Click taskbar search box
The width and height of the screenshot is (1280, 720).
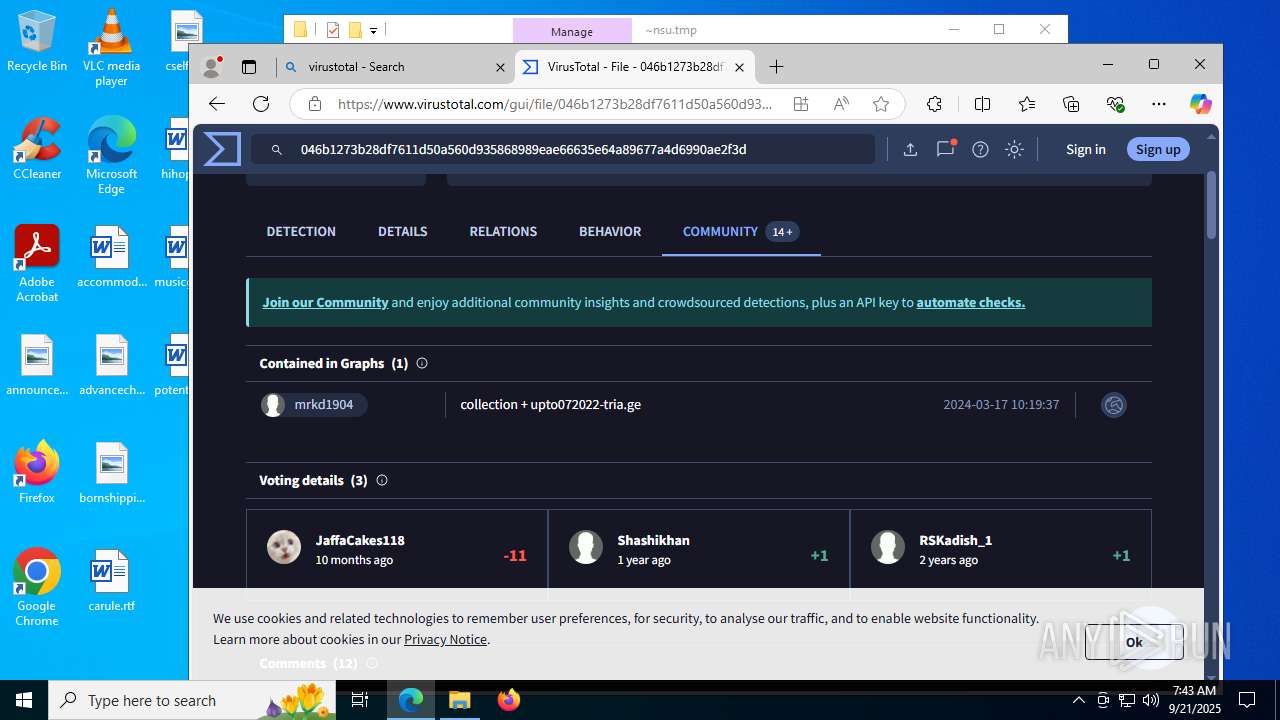194,700
